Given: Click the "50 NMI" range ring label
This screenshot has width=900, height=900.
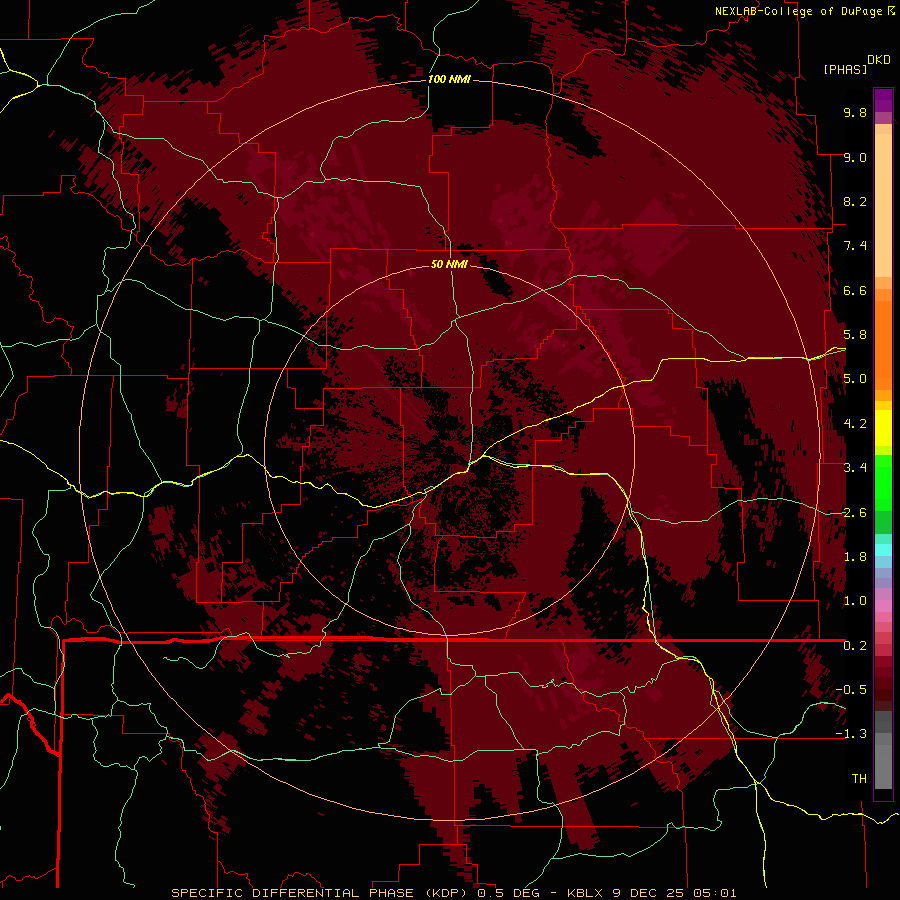Looking at the screenshot, I should tap(449, 264).
